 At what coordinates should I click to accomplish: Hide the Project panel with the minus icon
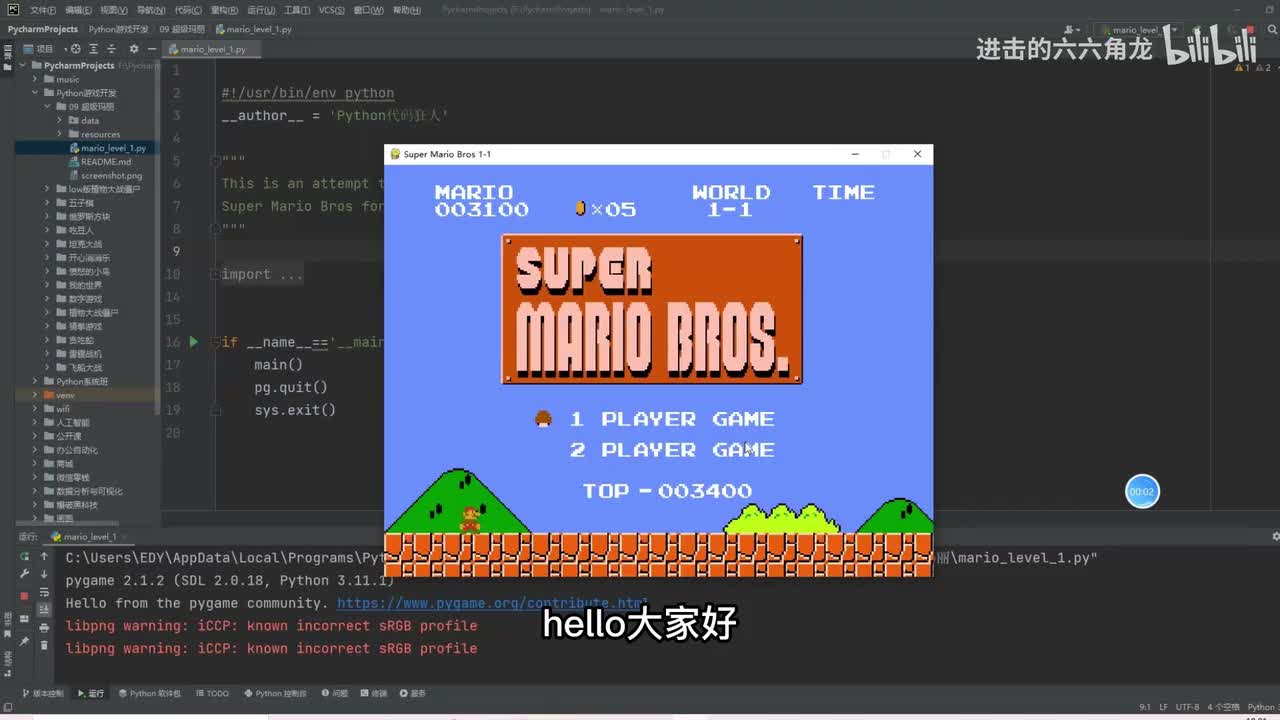pos(153,48)
